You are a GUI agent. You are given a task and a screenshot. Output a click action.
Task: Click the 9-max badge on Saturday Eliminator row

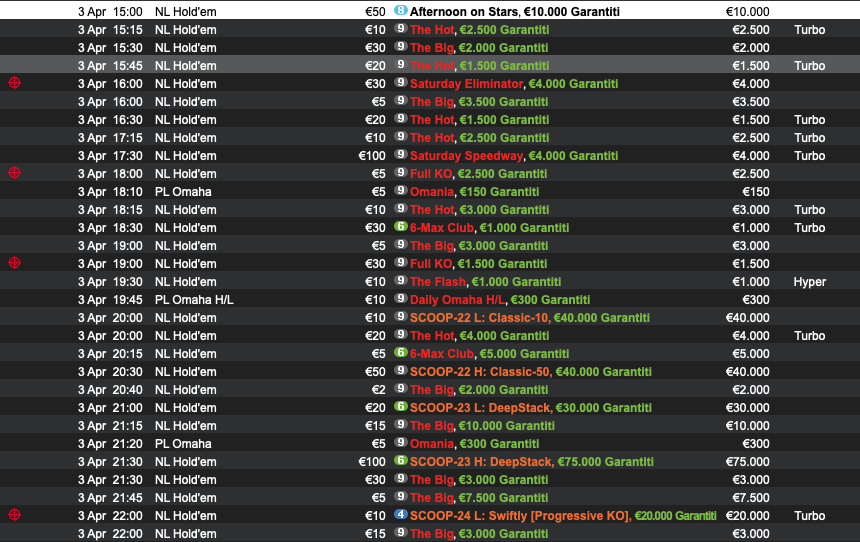pos(401,83)
